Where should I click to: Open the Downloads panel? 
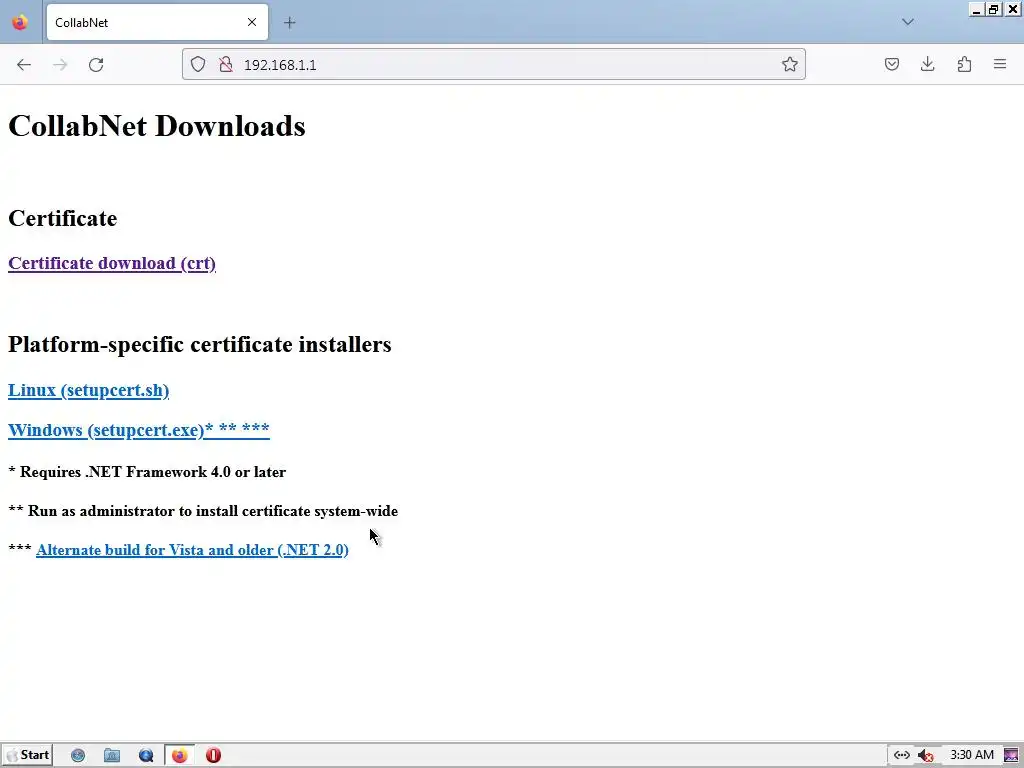tap(927, 64)
